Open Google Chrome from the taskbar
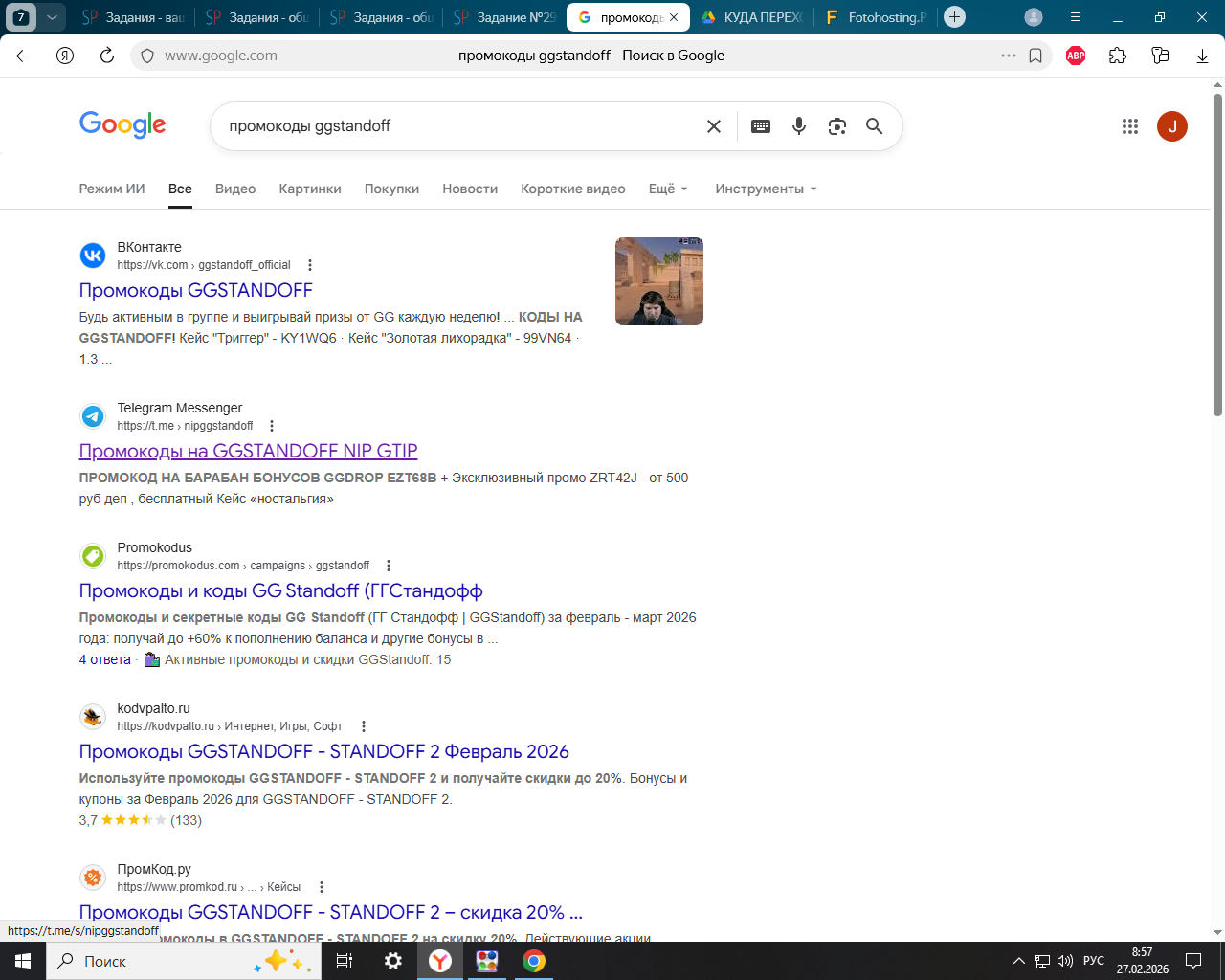1225x980 pixels. 534,961
